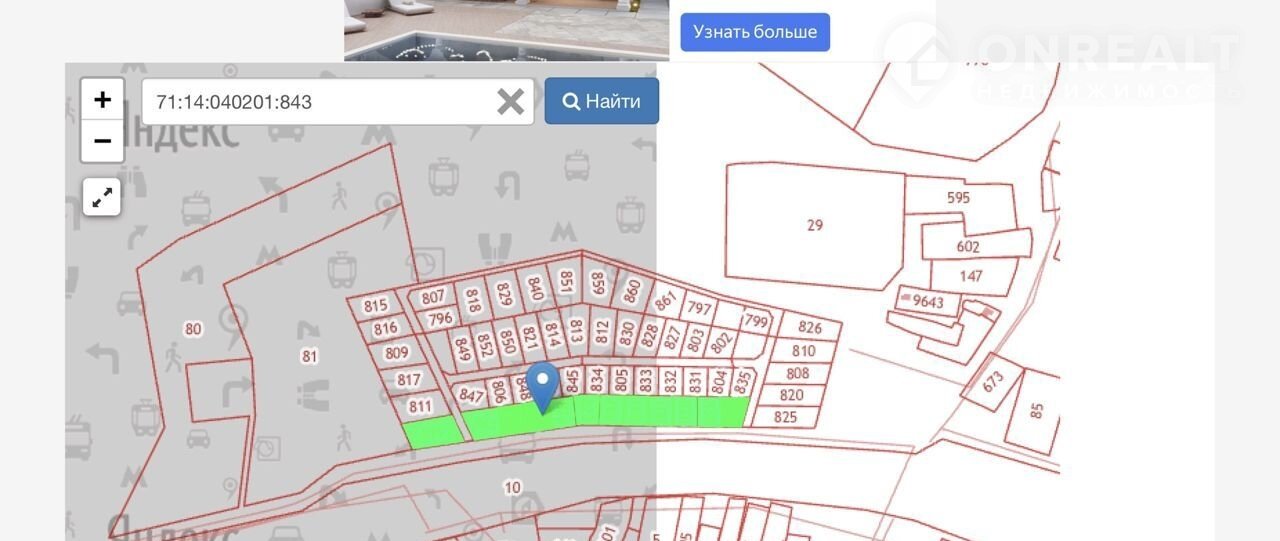The width and height of the screenshot is (1280, 541).
Task: Open the advertisement pool image
Action: click(507, 30)
